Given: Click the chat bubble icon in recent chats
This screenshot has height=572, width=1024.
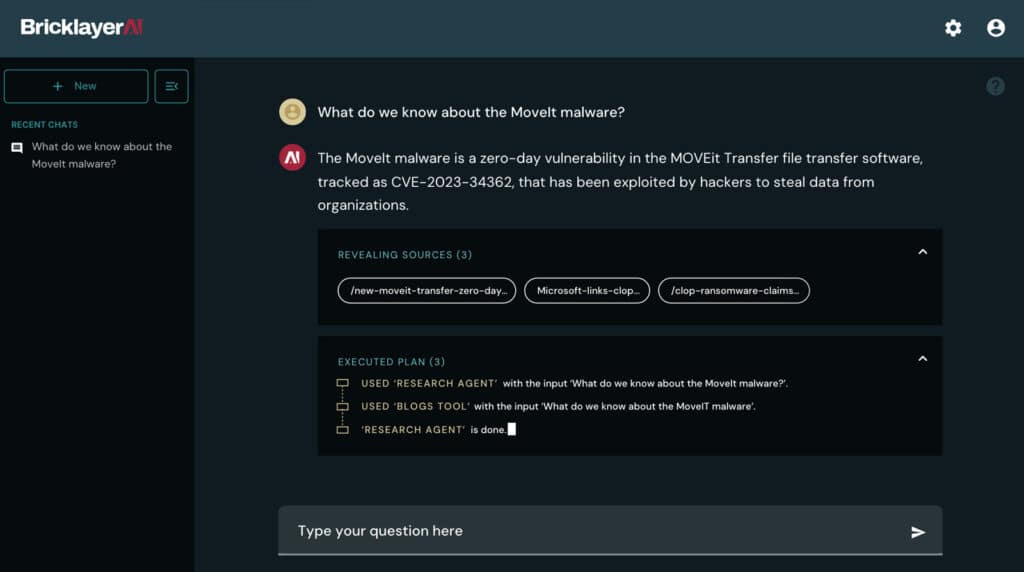Looking at the screenshot, I should point(17,148).
